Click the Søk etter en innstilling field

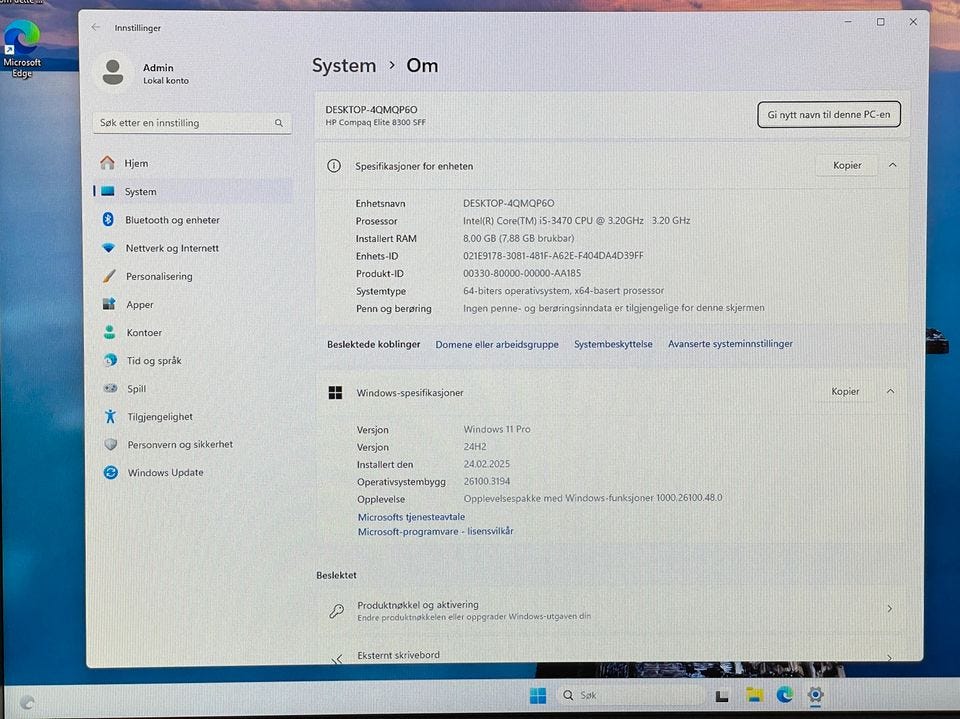pos(192,123)
